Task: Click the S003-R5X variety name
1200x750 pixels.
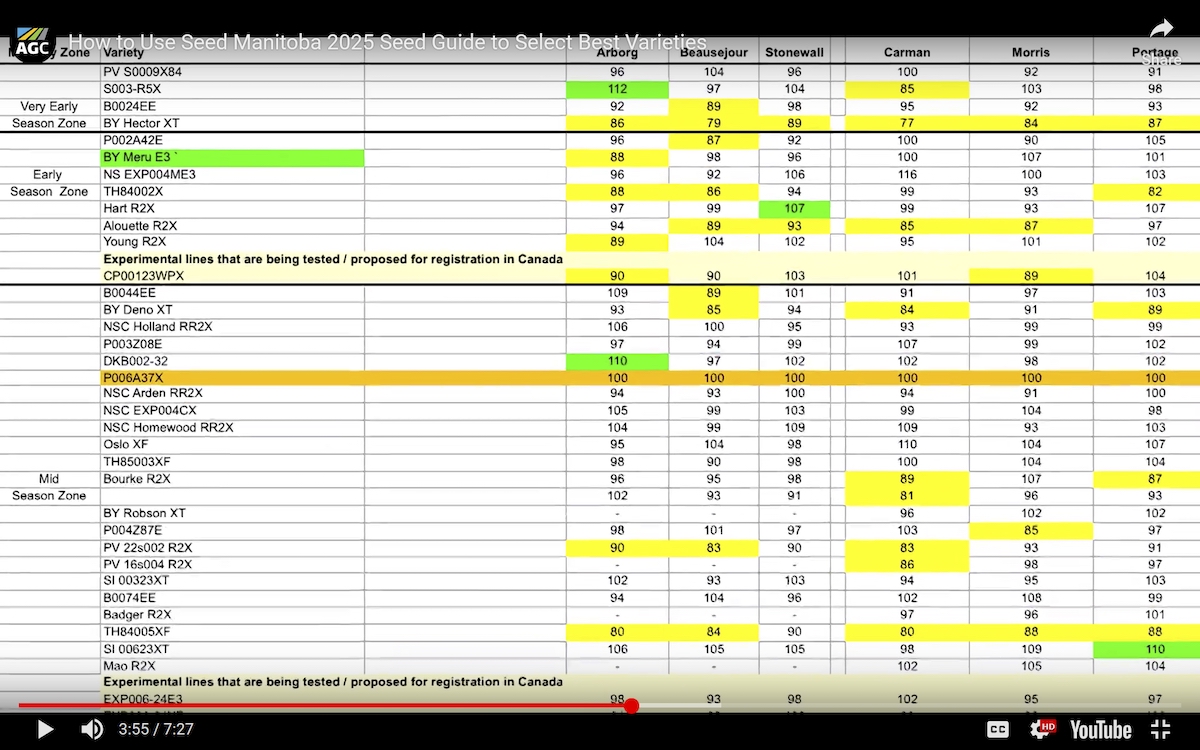Action: pos(132,89)
